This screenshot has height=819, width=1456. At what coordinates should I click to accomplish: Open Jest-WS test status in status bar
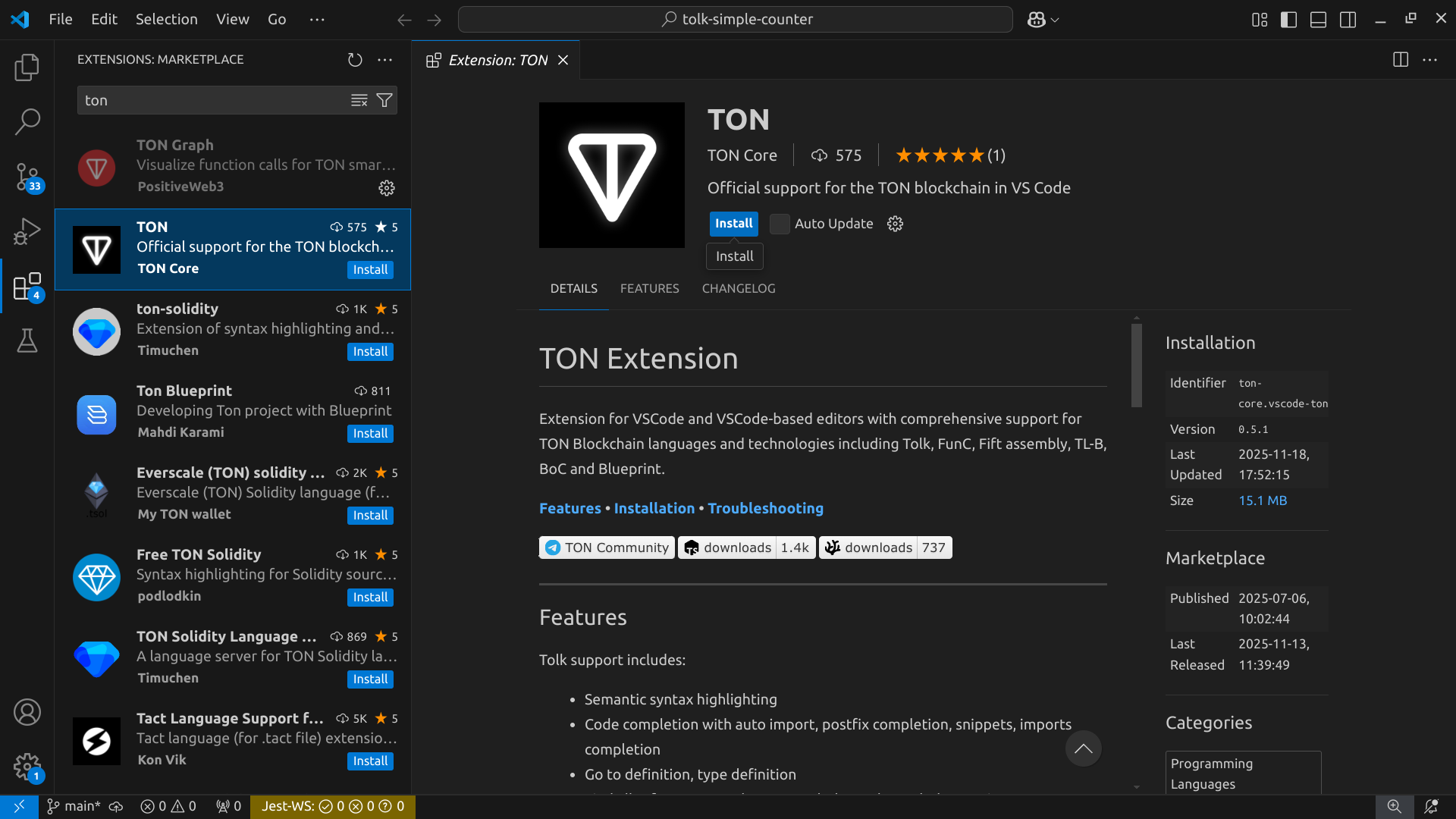click(333, 806)
